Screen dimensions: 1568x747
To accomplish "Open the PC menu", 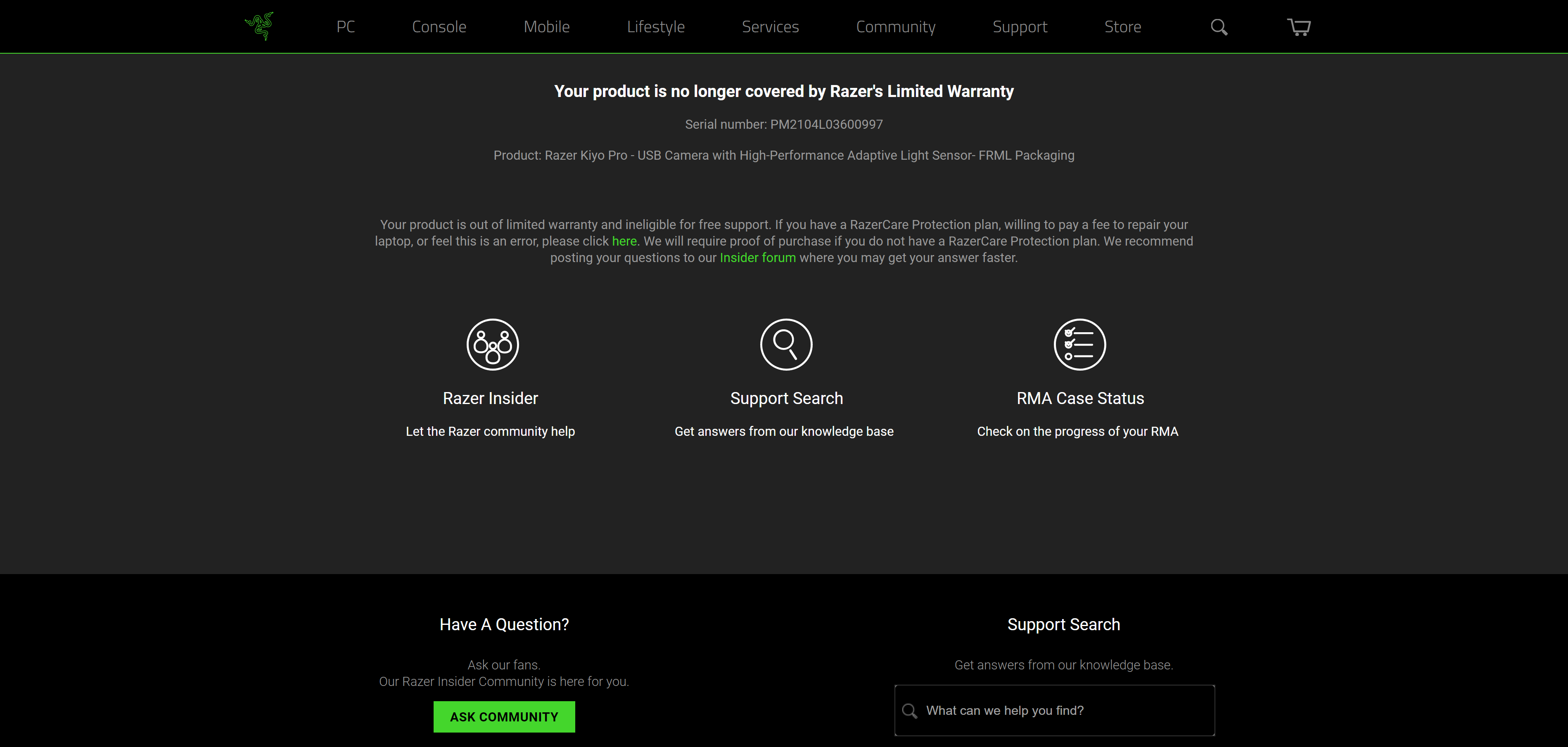I will [x=346, y=27].
